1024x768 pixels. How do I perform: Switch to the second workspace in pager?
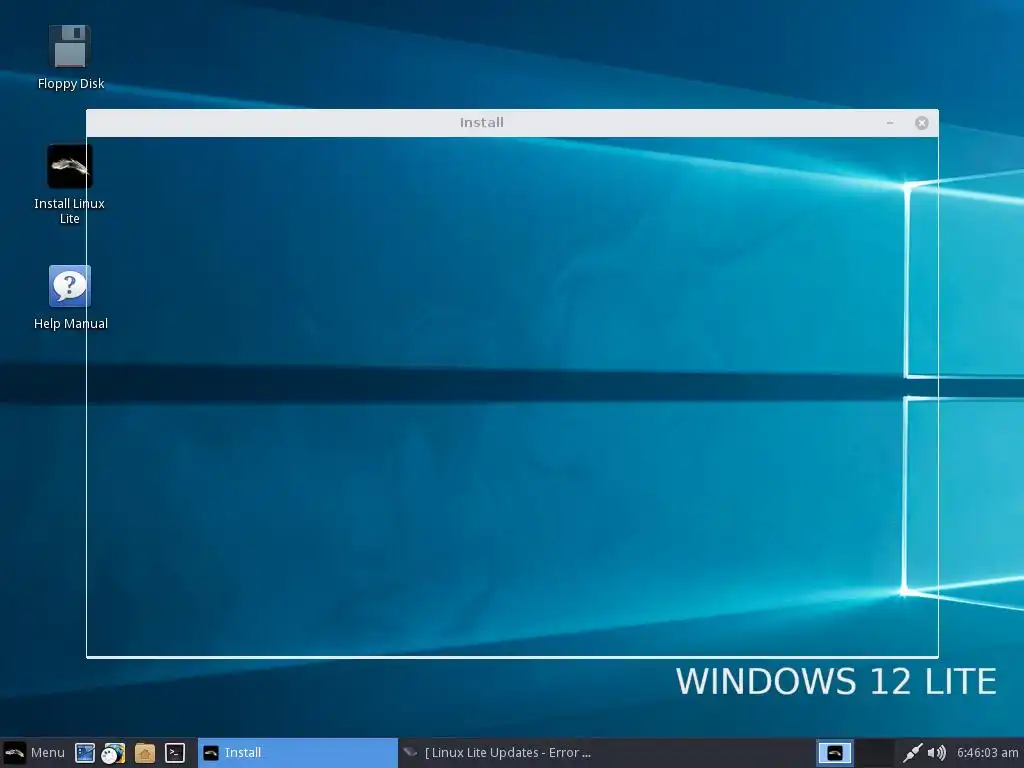tap(875, 753)
